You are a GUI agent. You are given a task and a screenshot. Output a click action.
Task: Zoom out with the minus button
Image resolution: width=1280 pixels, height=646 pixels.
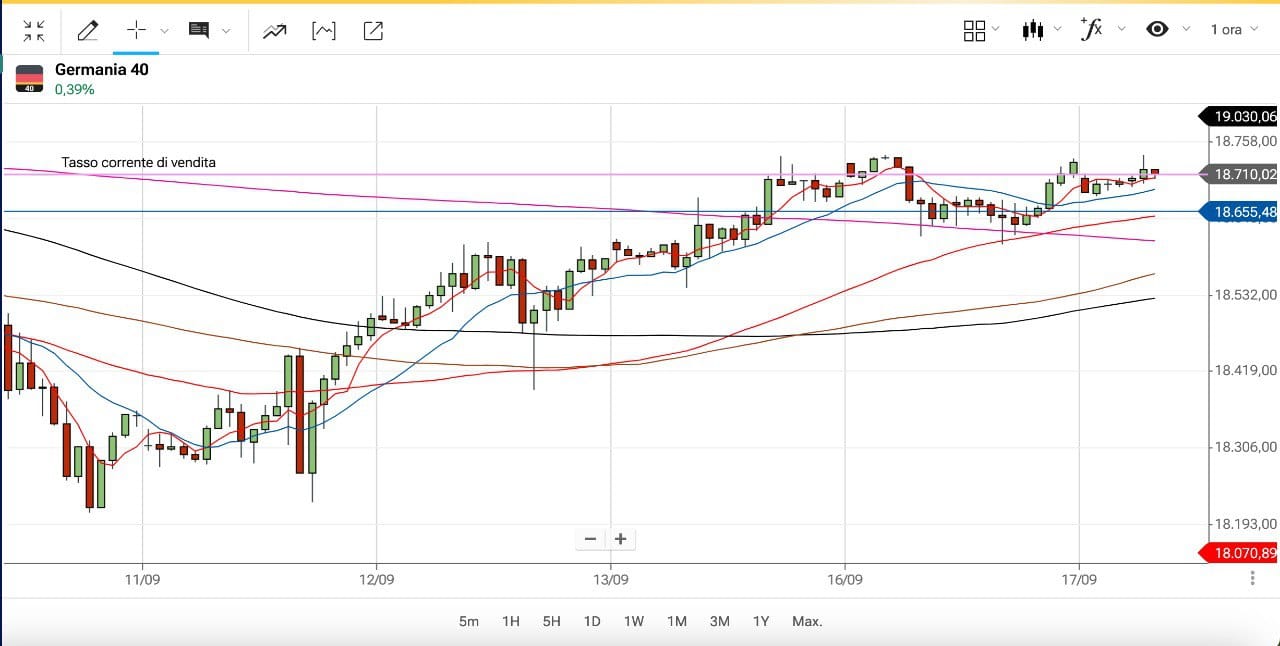590,539
